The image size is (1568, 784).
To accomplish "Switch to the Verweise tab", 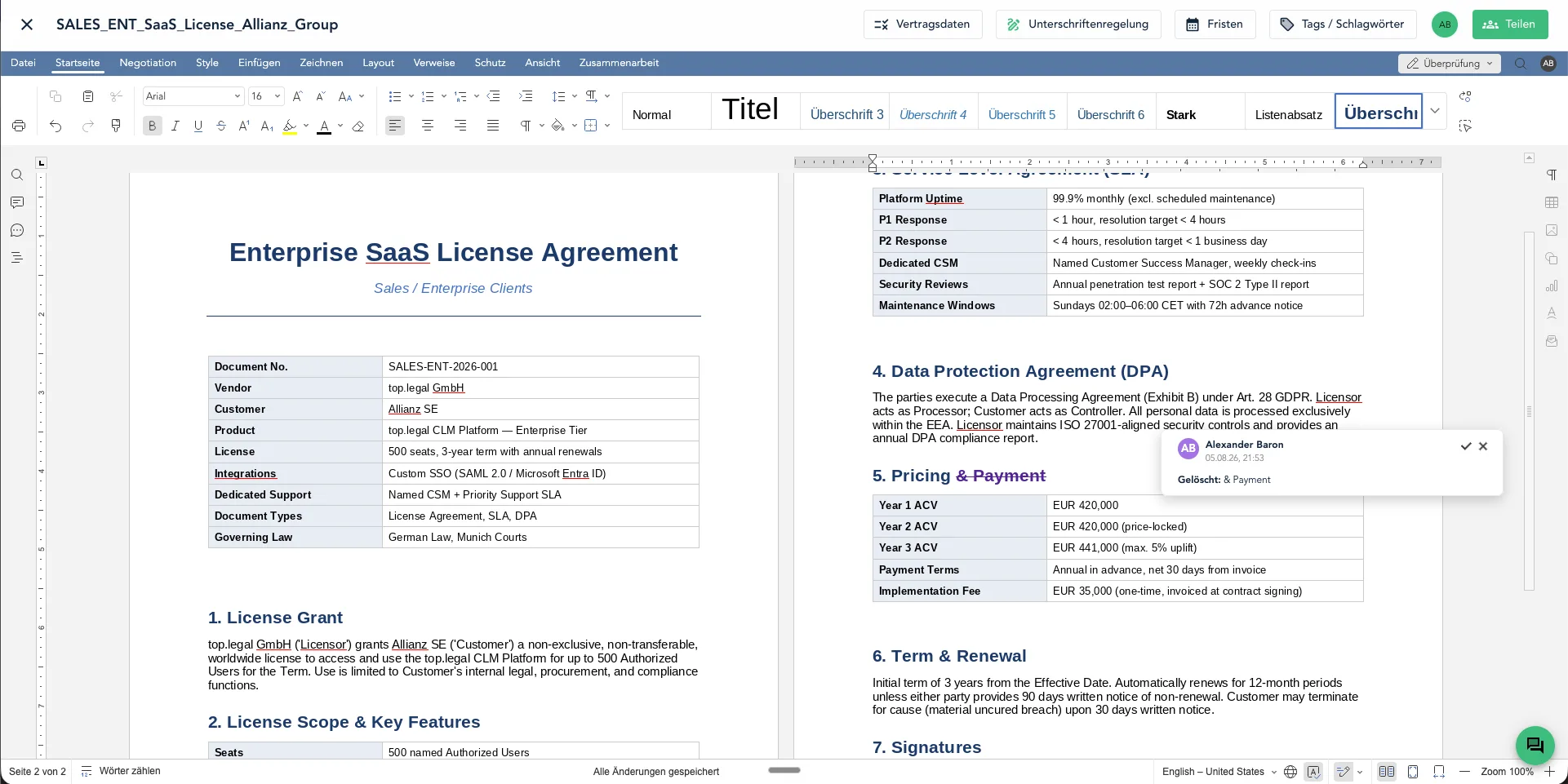I will (434, 63).
